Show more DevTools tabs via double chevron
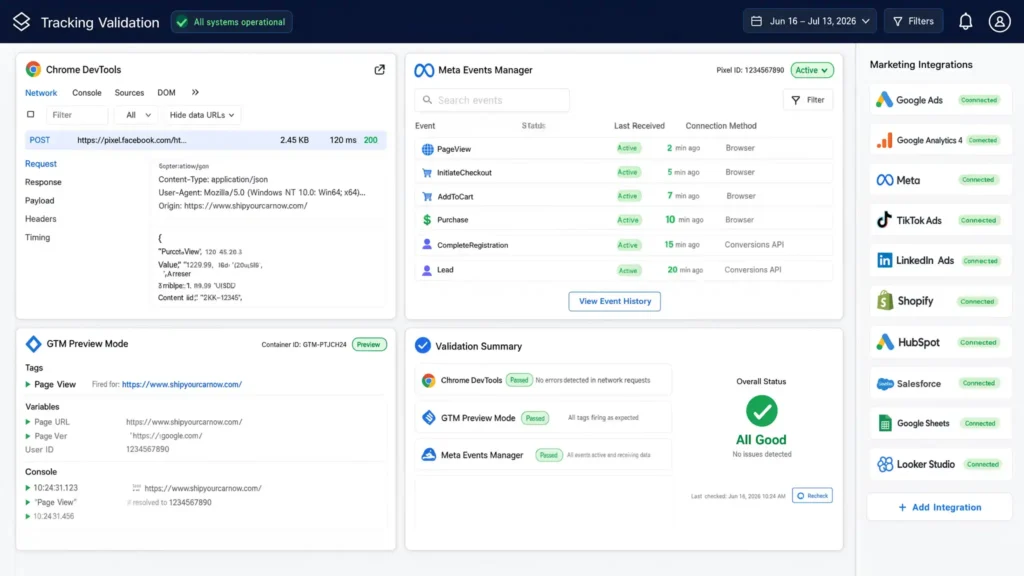 [195, 92]
